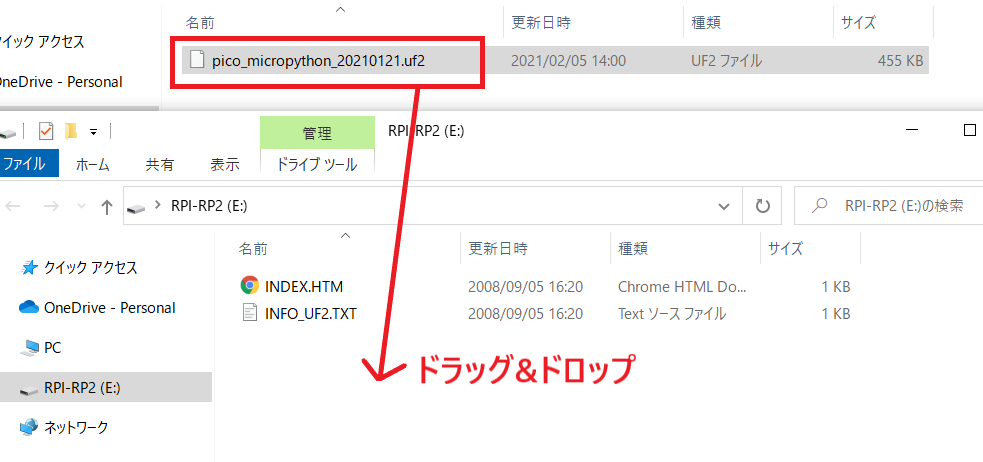The height and width of the screenshot is (462, 983).
Task: Select pico_micropython_20210121.uf2 file in upper window
Action: point(320,61)
